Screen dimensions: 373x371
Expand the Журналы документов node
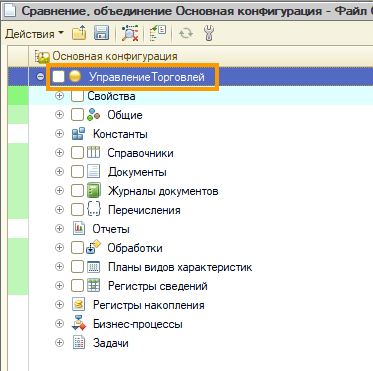59,190
